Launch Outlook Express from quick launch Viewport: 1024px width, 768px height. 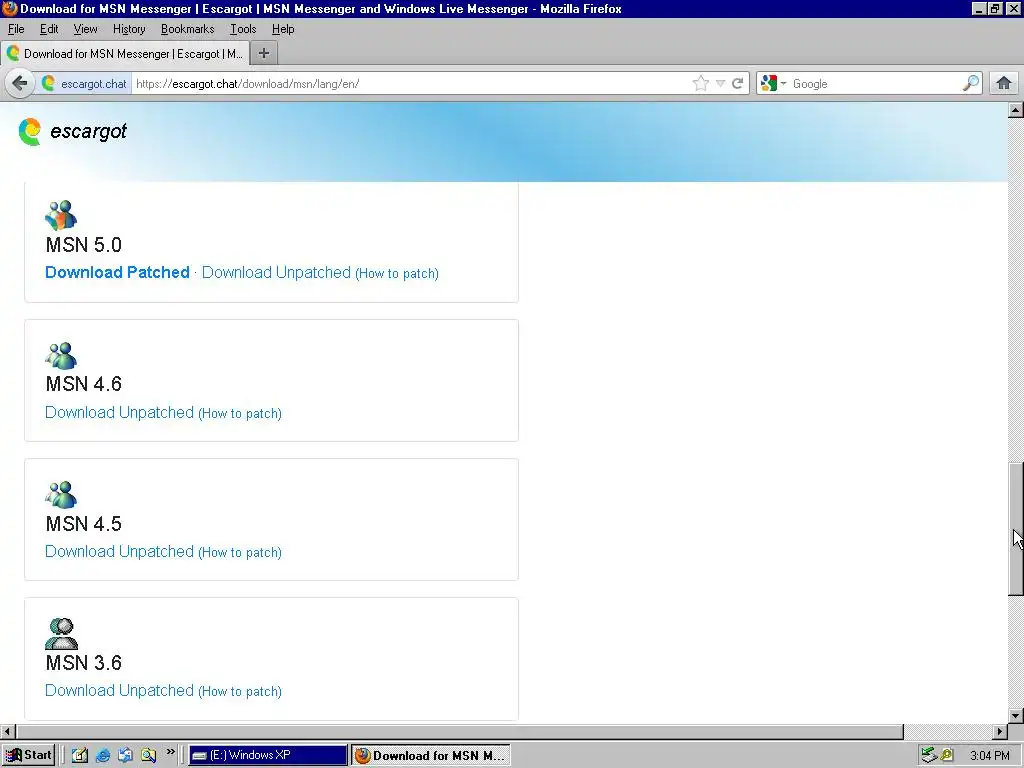coord(125,756)
